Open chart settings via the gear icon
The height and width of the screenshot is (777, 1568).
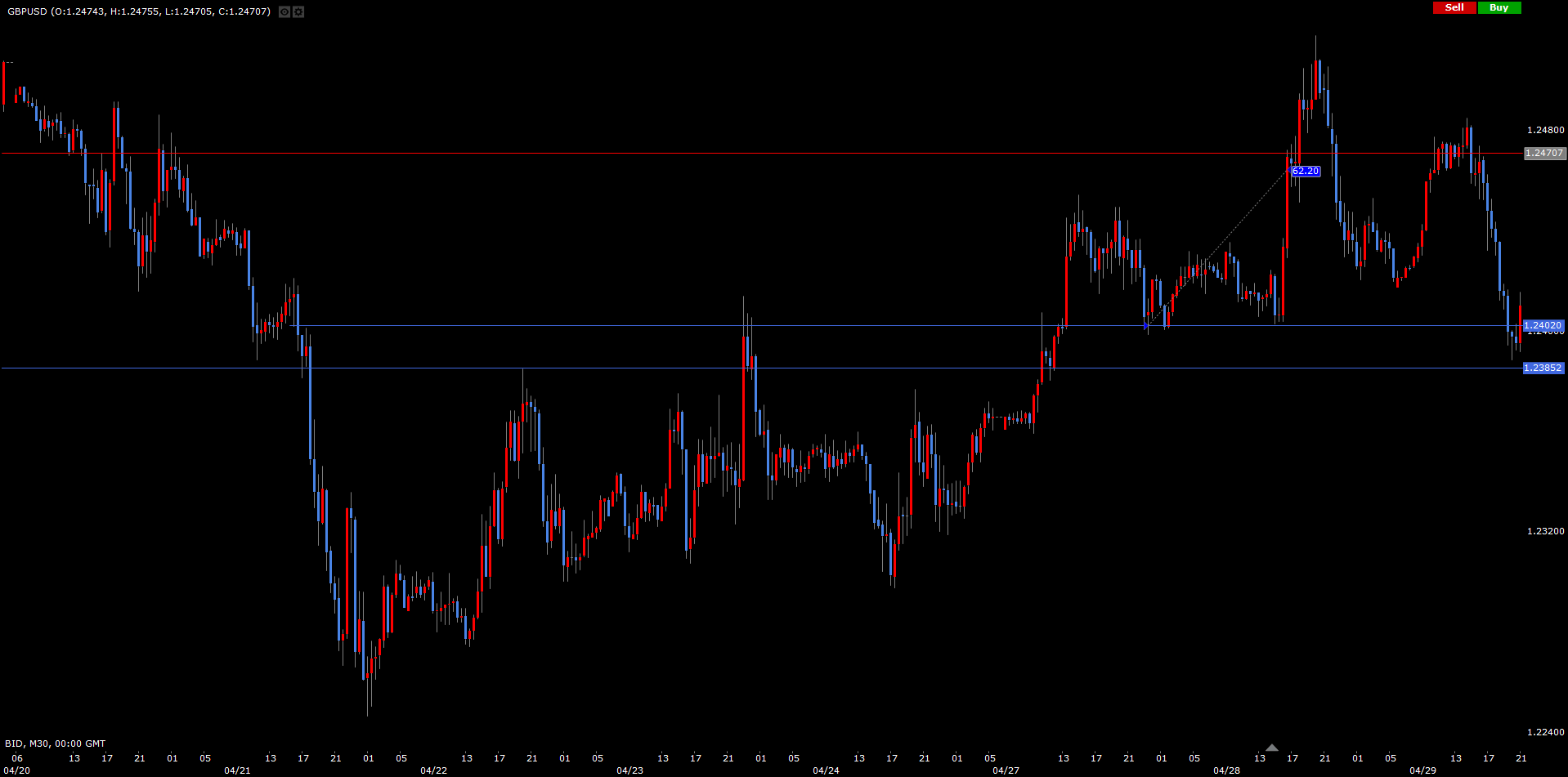pyautogui.click(x=298, y=11)
